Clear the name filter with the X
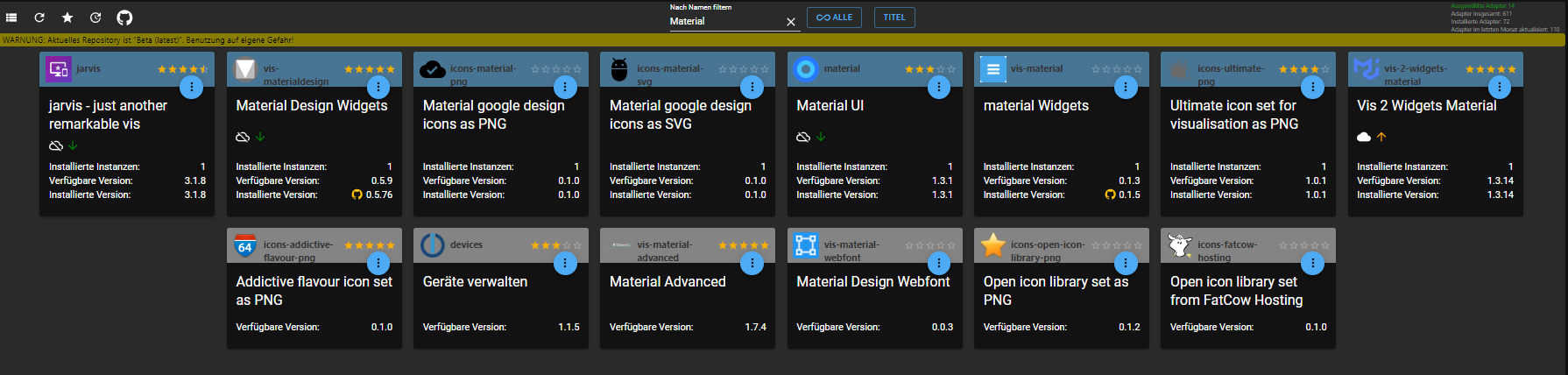Screen dimensions: 1568x375 click(791, 22)
